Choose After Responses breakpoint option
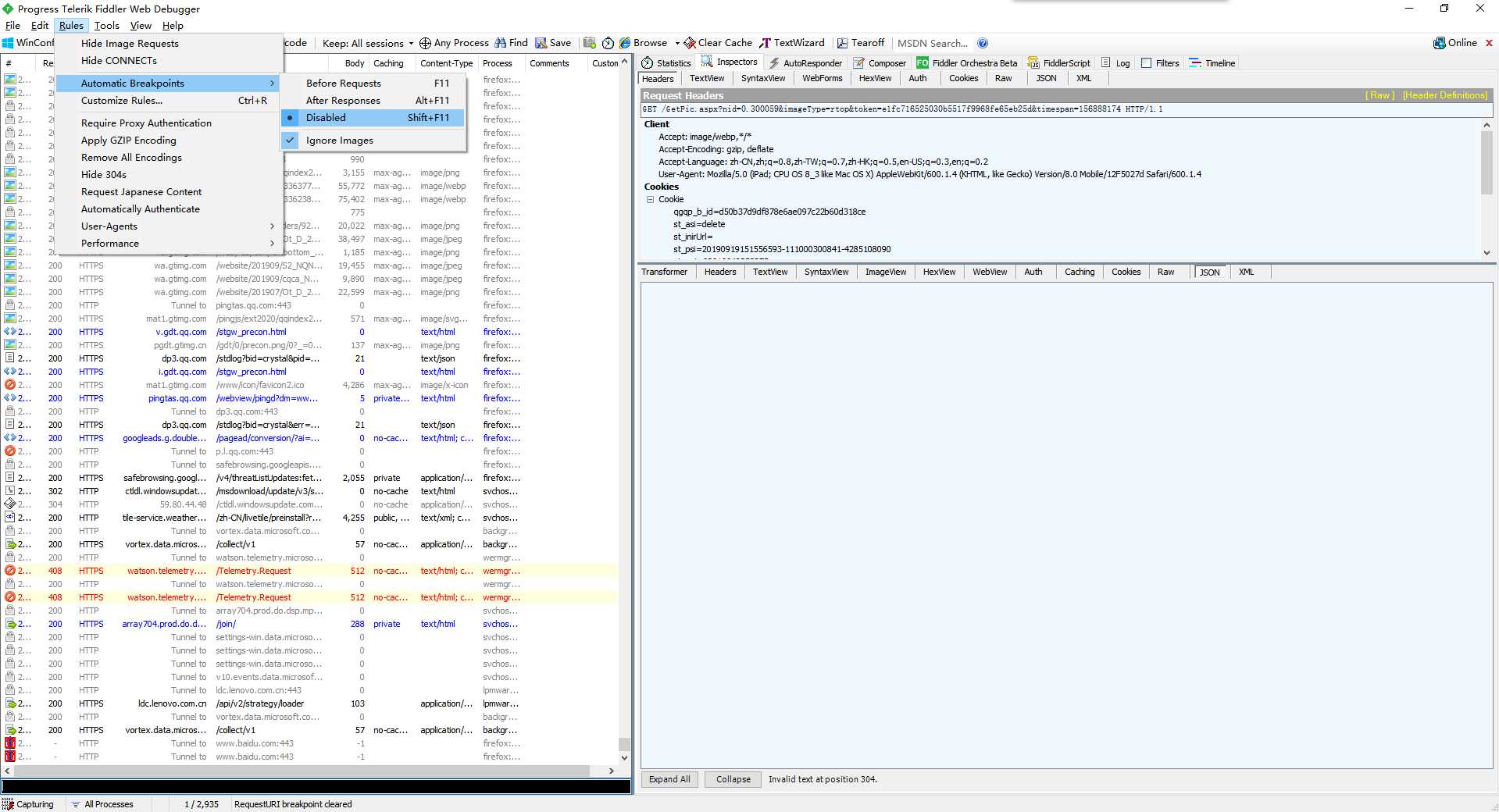The height and width of the screenshot is (812, 1499). 373,101
